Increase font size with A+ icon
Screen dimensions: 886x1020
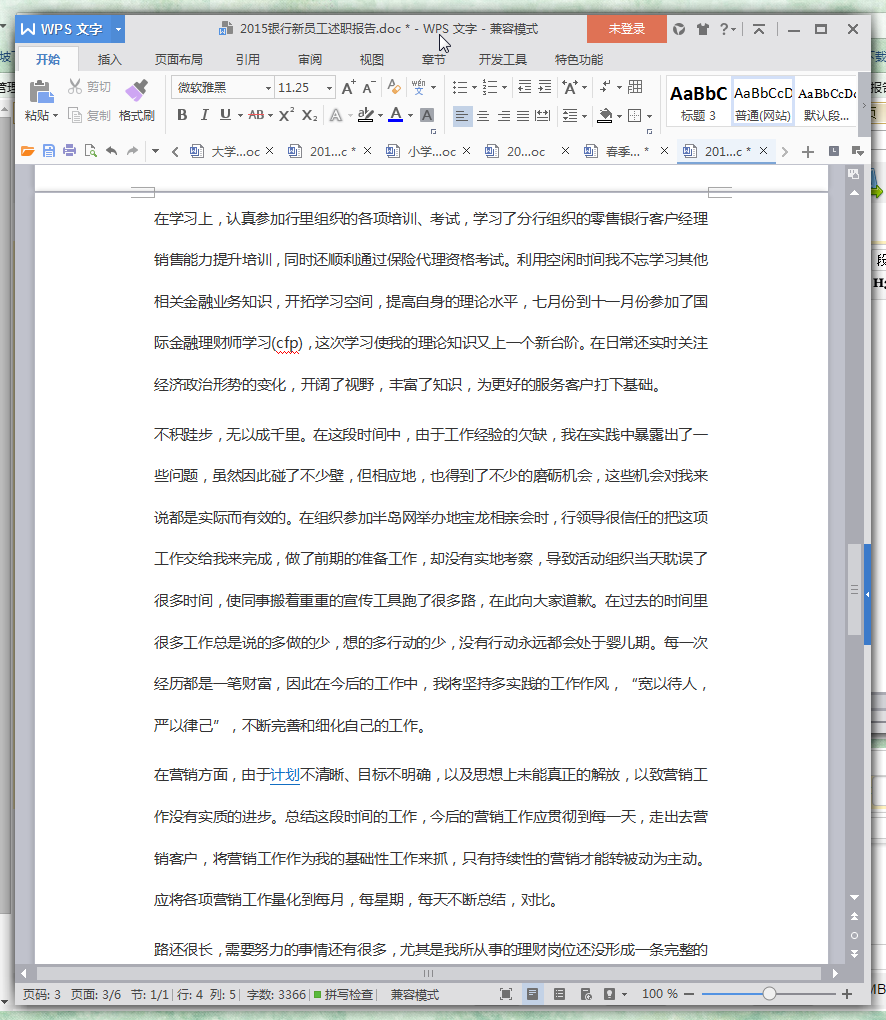click(x=347, y=87)
